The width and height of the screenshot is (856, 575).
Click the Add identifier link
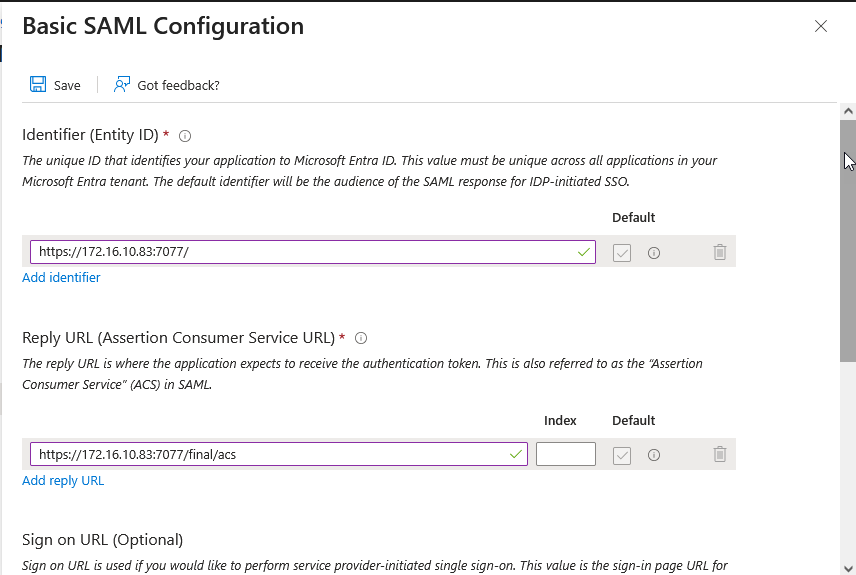coord(61,277)
